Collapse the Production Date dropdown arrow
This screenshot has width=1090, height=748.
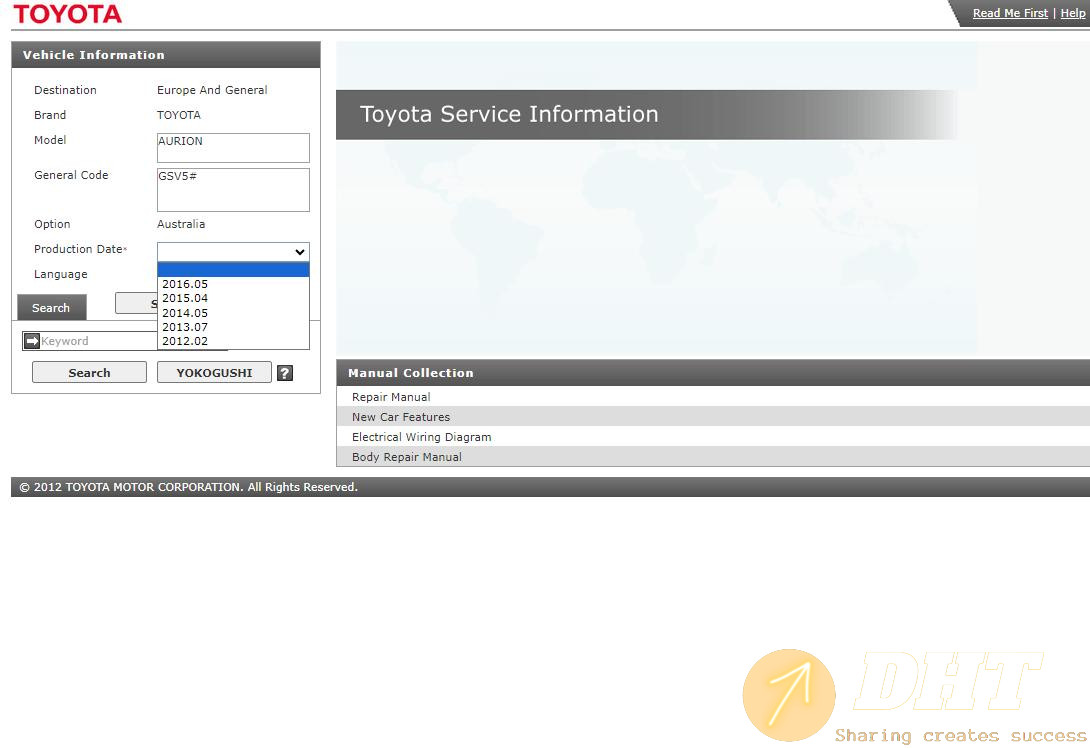300,252
